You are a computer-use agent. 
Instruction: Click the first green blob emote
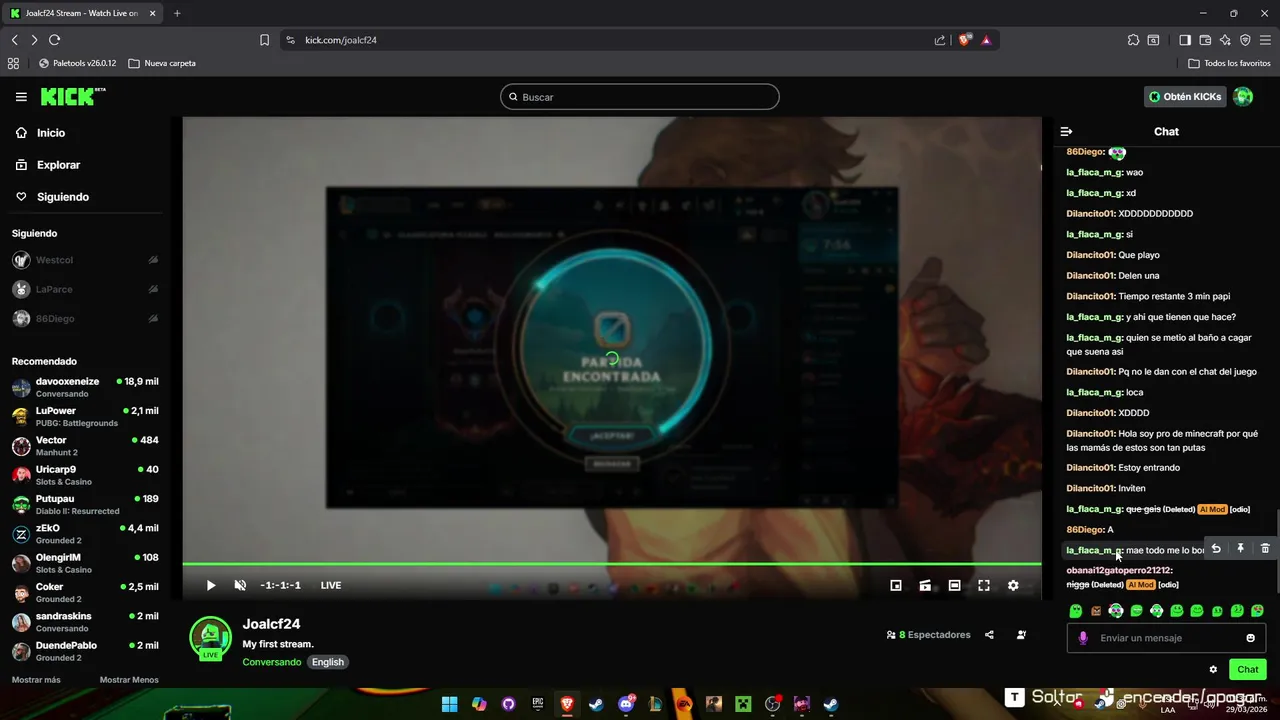coord(1075,610)
